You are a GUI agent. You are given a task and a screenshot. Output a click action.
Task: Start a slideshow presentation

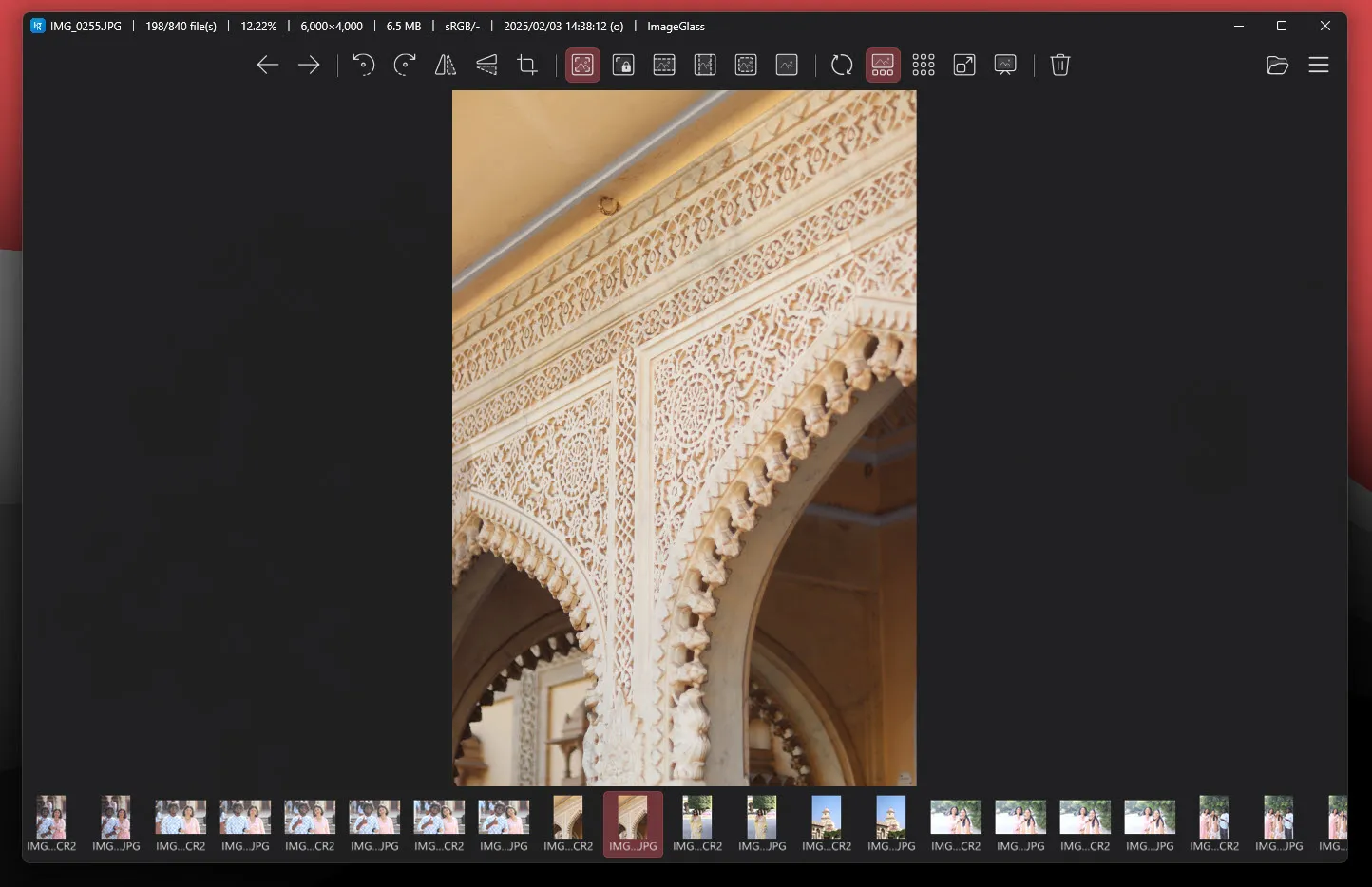click(1005, 65)
